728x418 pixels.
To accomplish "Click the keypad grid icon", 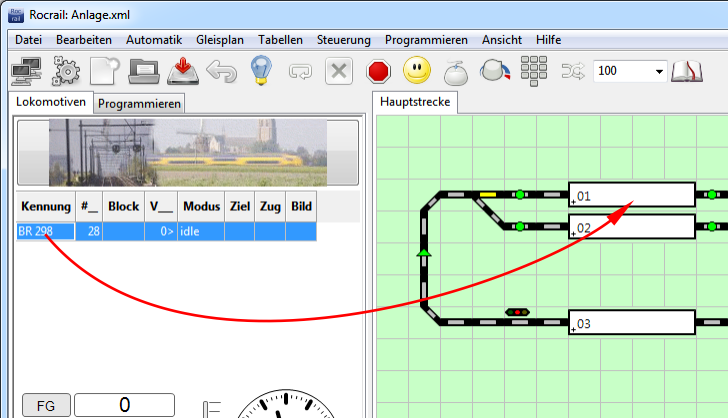I will [535, 71].
